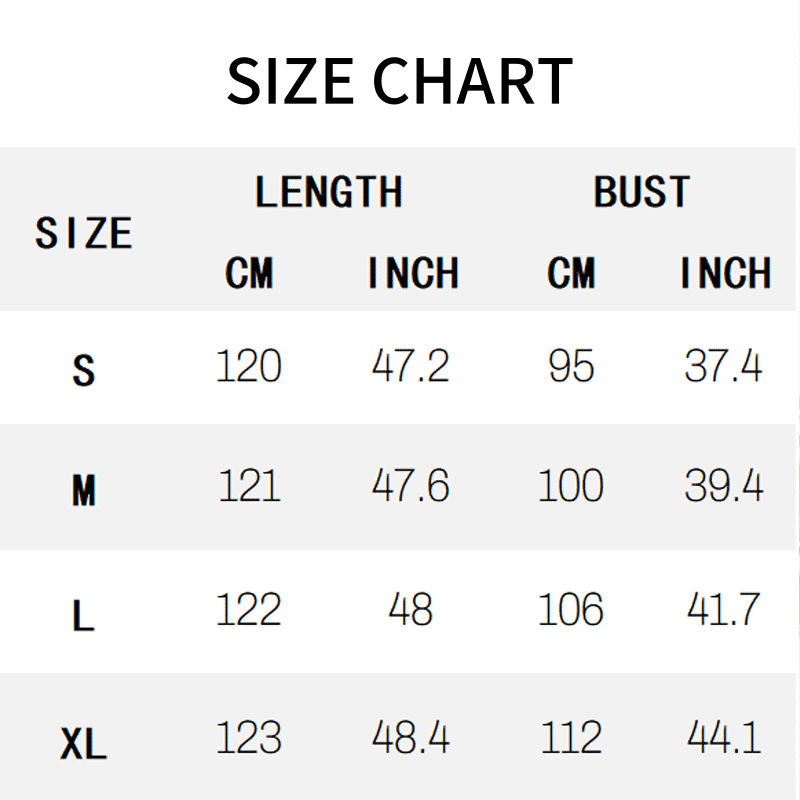Select the INCH subheader under LENGTH

click(x=413, y=272)
